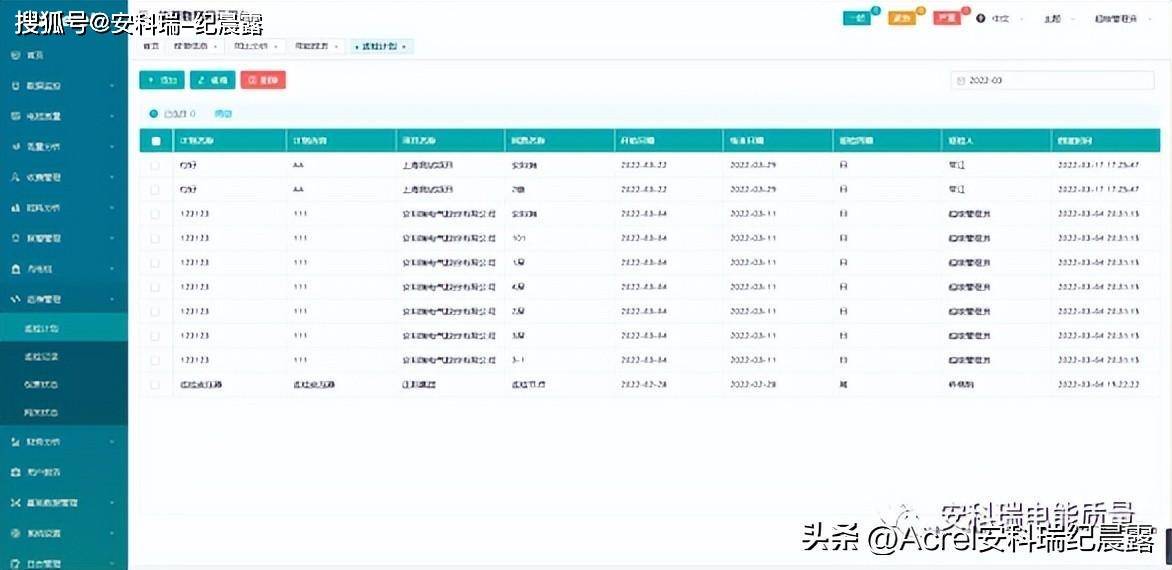Click the info icon beside selected count

[153, 114]
